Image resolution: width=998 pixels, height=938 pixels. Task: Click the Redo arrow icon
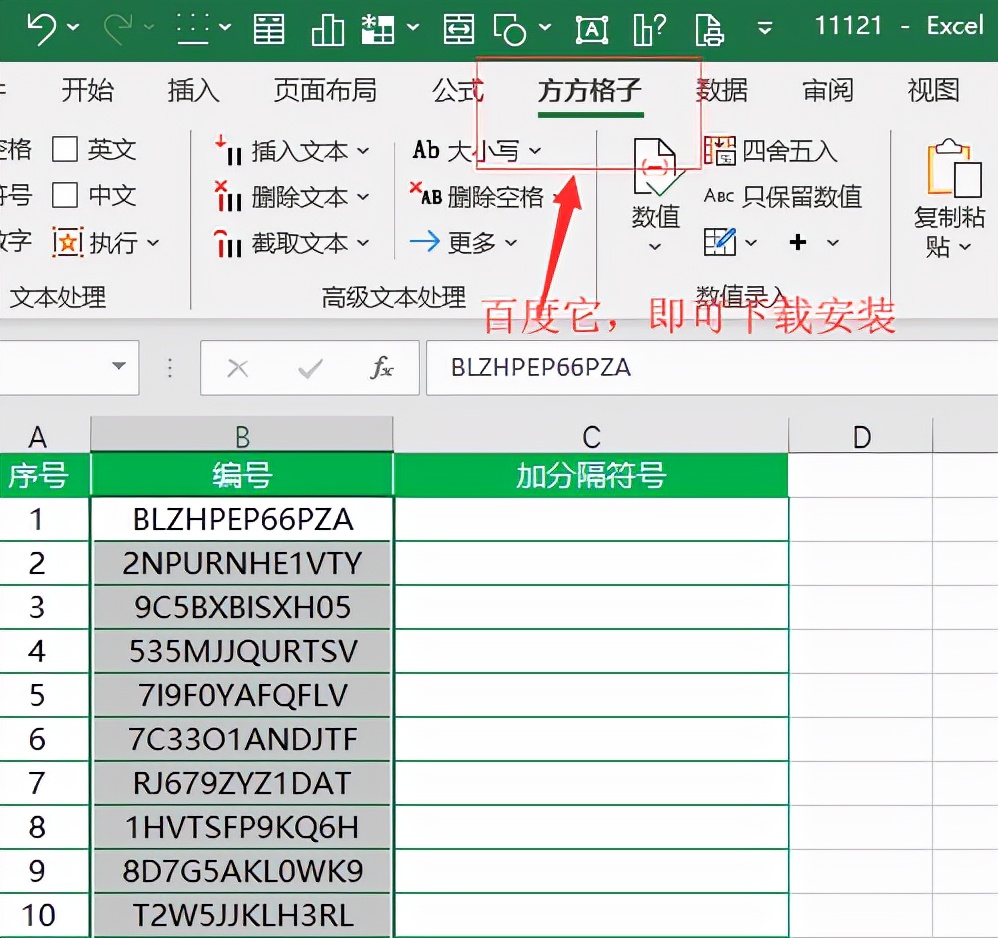(x=118, y=29)
